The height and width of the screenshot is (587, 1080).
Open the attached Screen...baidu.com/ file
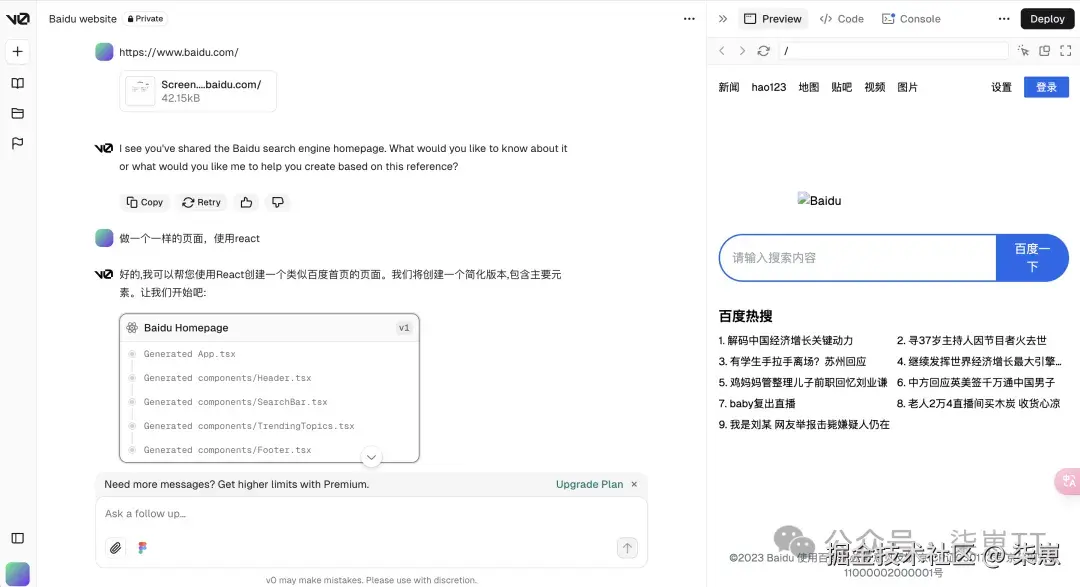click(x=198, y=91)
